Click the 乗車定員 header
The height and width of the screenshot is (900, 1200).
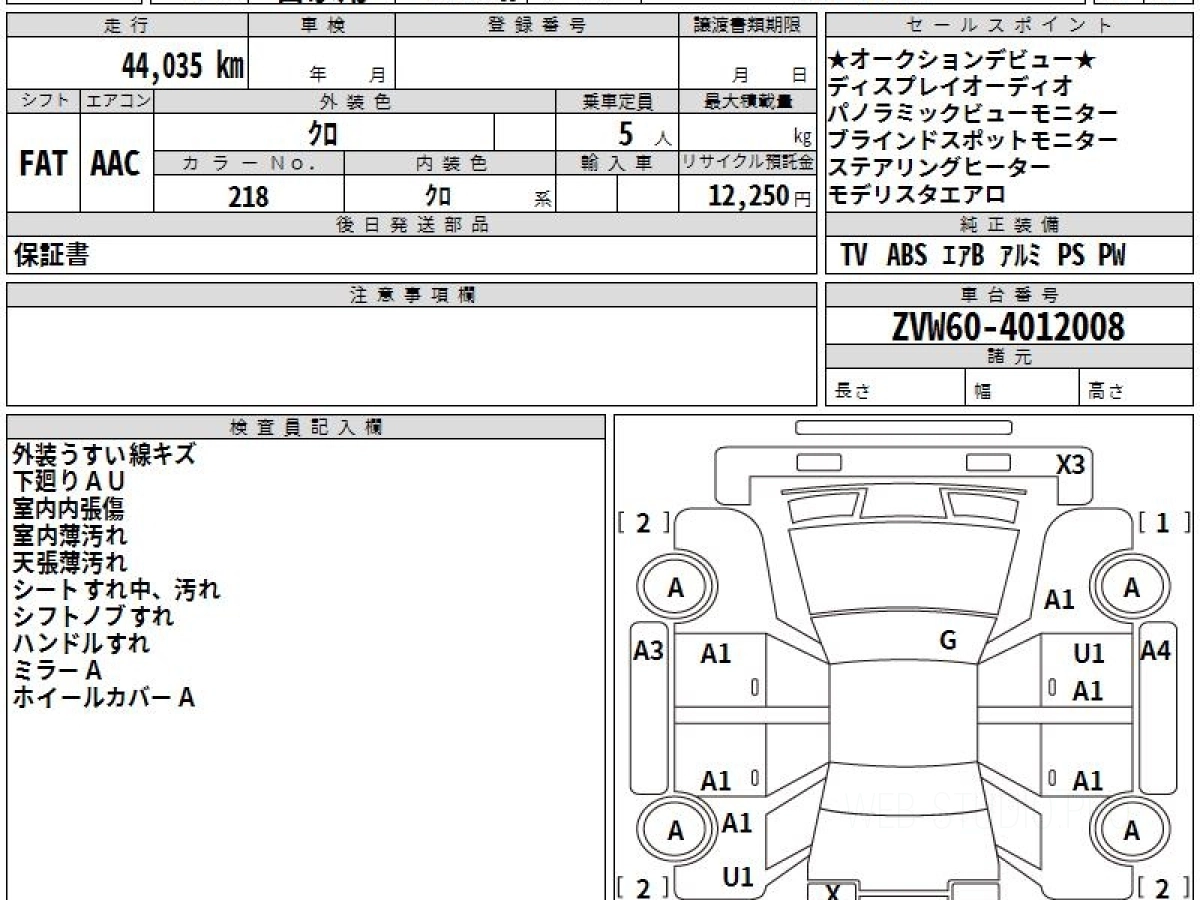click(617, 101)
